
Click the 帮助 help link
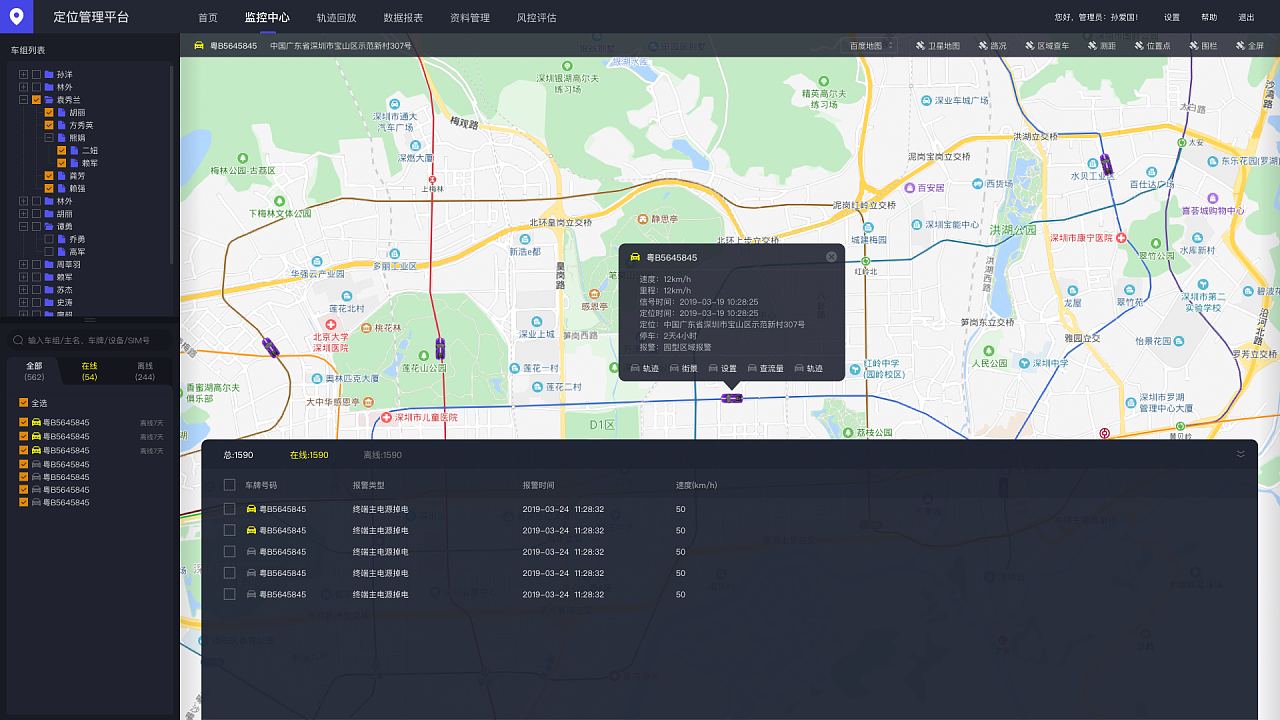(x=1209, y=18)
